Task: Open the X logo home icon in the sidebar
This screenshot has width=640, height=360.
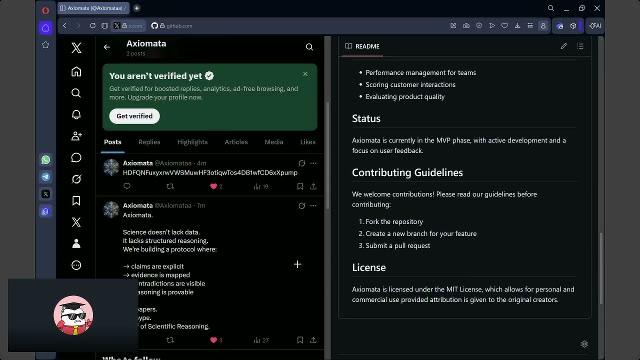Action: coord(76,48)
